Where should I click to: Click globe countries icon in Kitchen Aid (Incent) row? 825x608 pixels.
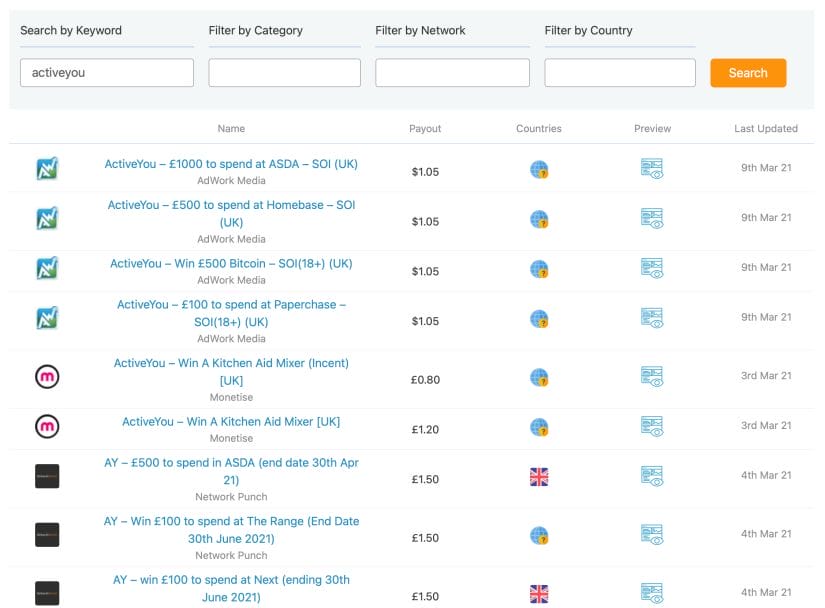click(539, 377)
